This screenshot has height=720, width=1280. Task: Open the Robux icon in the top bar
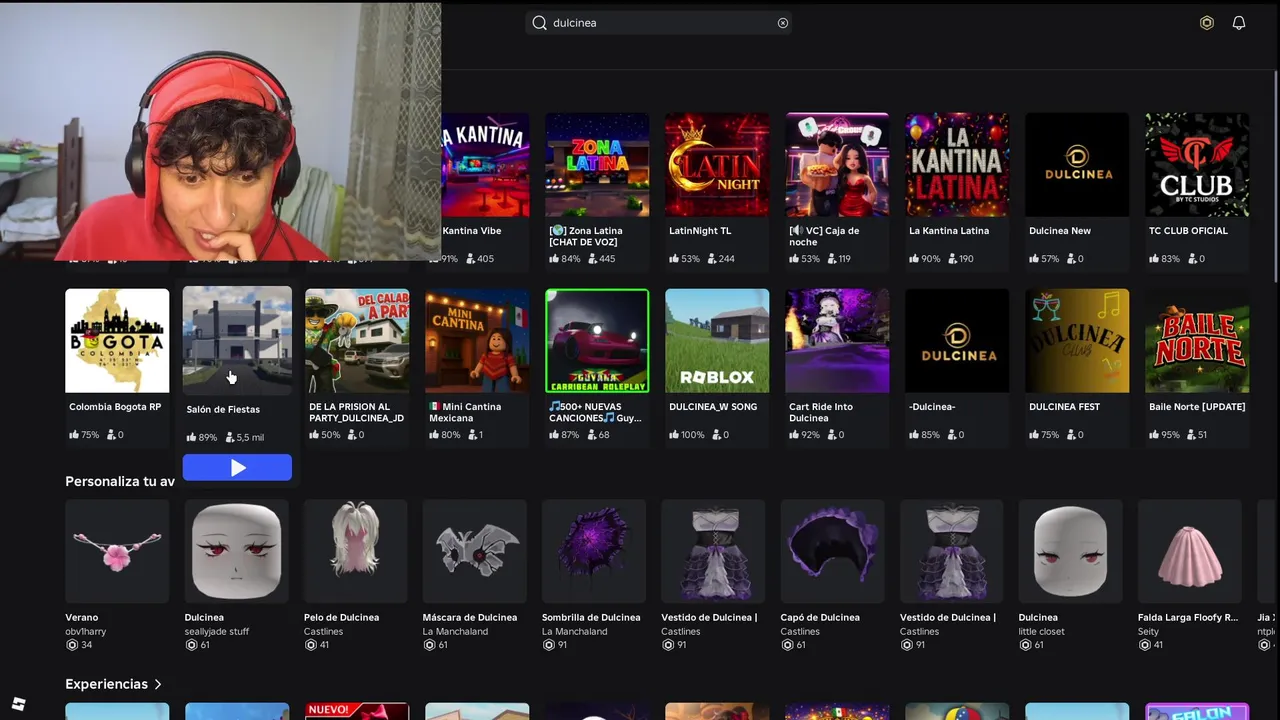tap(1207, 23)
